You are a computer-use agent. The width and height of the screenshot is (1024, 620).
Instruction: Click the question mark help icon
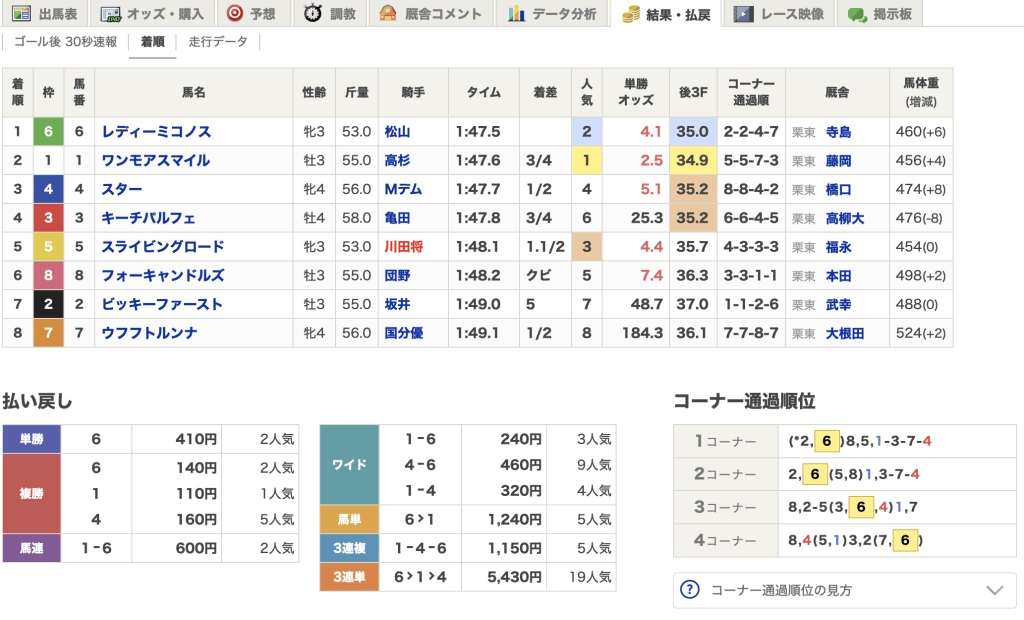[690, 589]
